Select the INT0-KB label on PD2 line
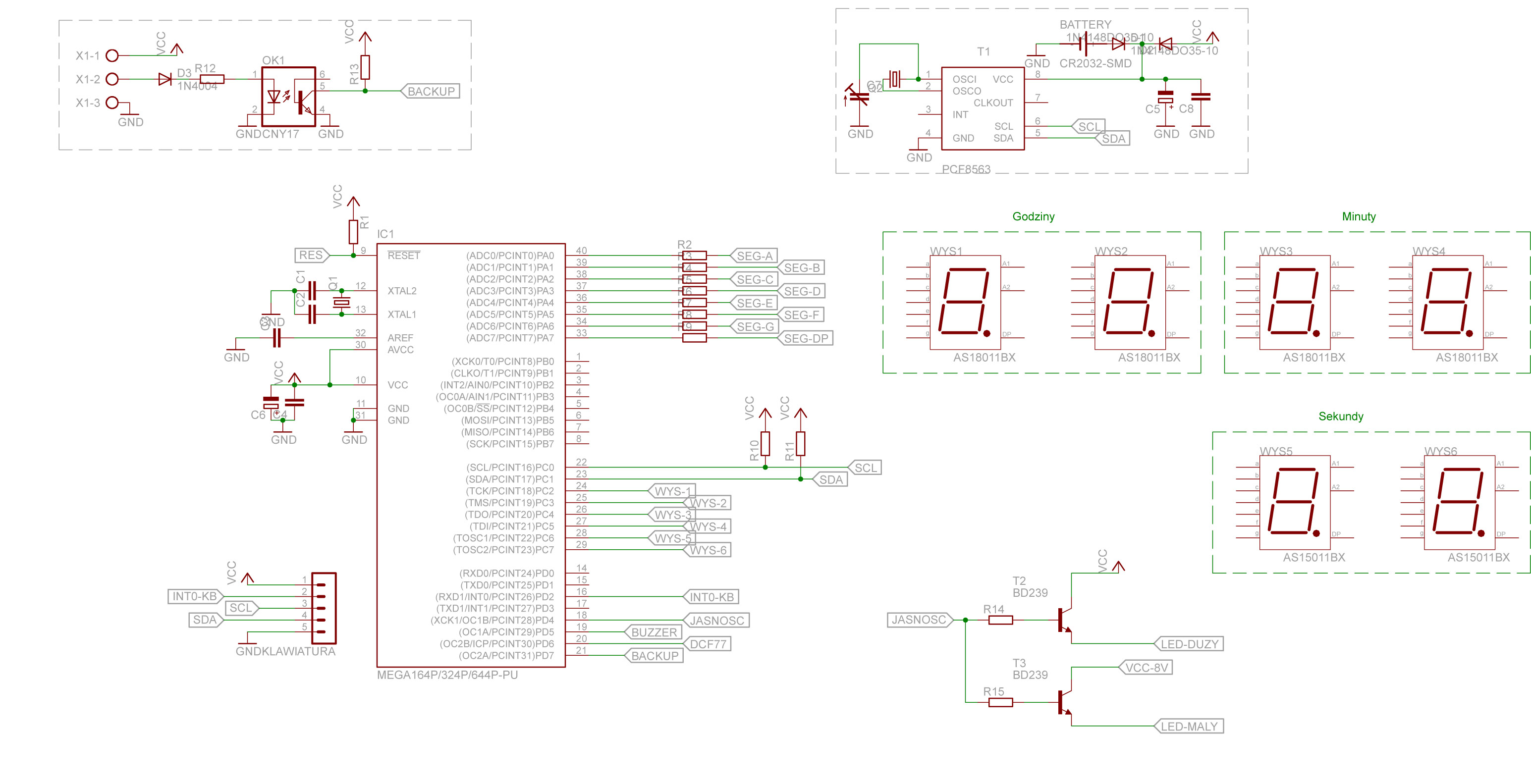The height and width of the screenshot is (784, 1531). pos(711,597)
